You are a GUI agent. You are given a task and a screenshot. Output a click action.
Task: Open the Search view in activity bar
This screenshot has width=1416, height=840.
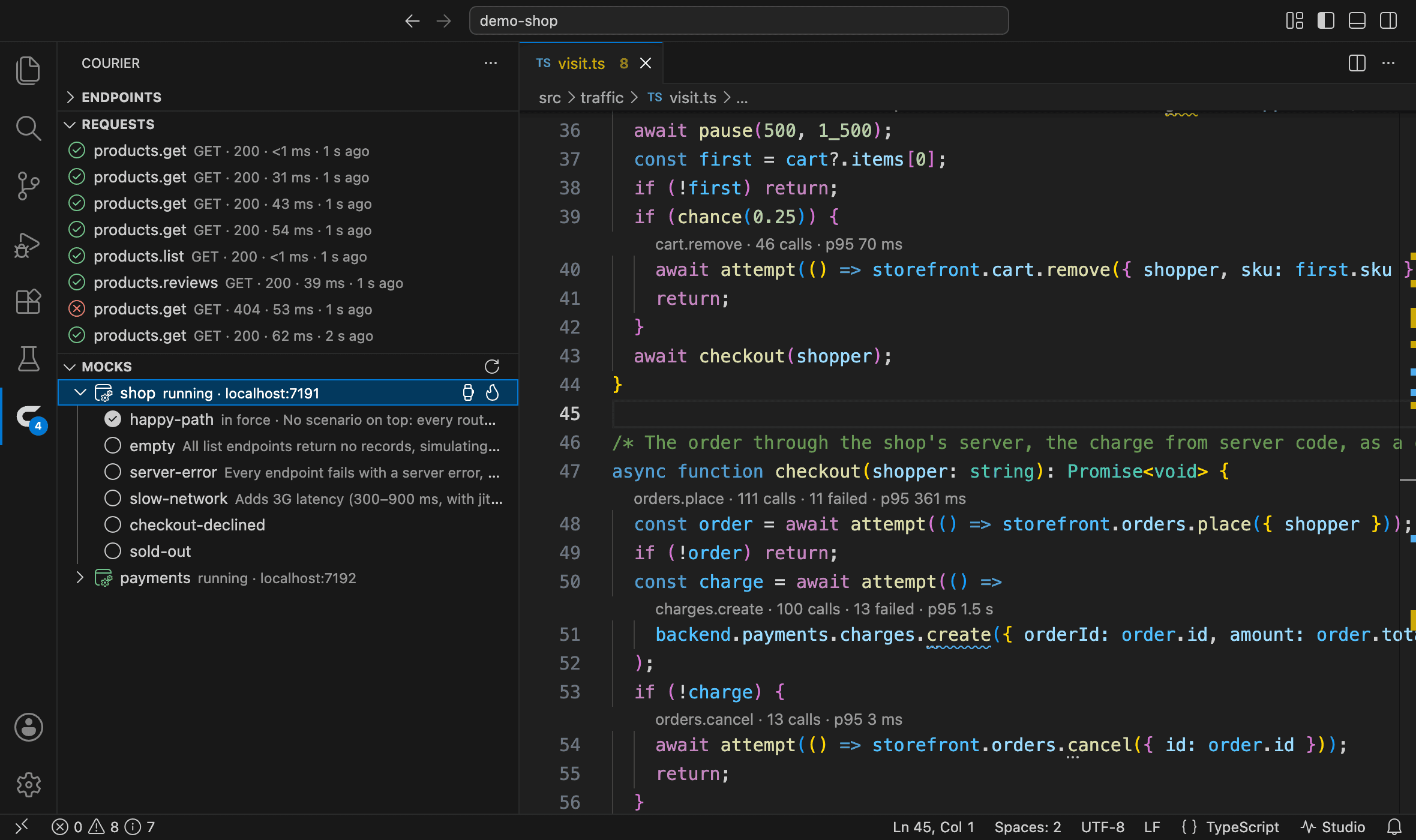(x=28, y=128)
